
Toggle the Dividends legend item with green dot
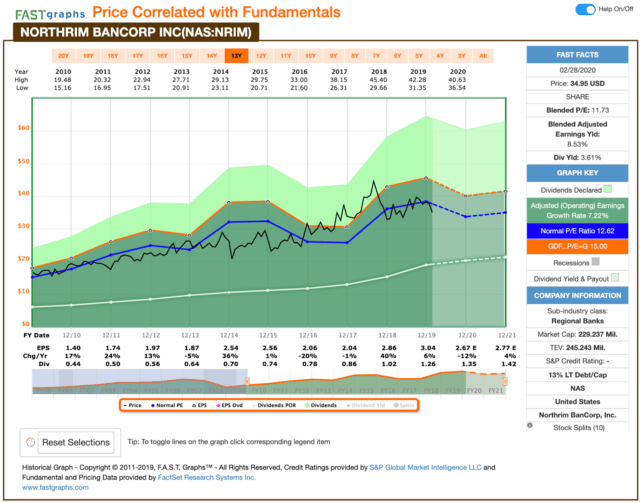(321, 405)
